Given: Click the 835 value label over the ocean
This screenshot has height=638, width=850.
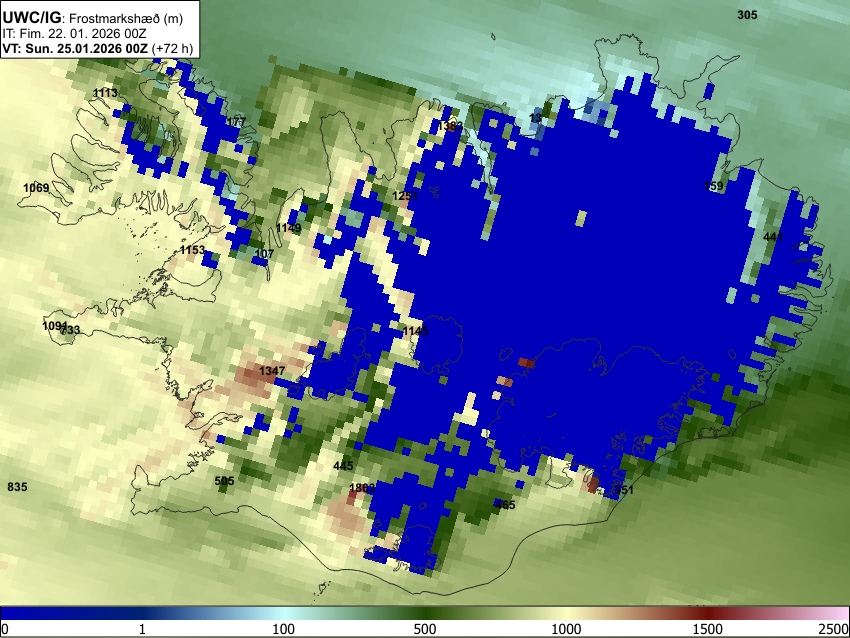Looking at the screenshot, I should [17, 487].
